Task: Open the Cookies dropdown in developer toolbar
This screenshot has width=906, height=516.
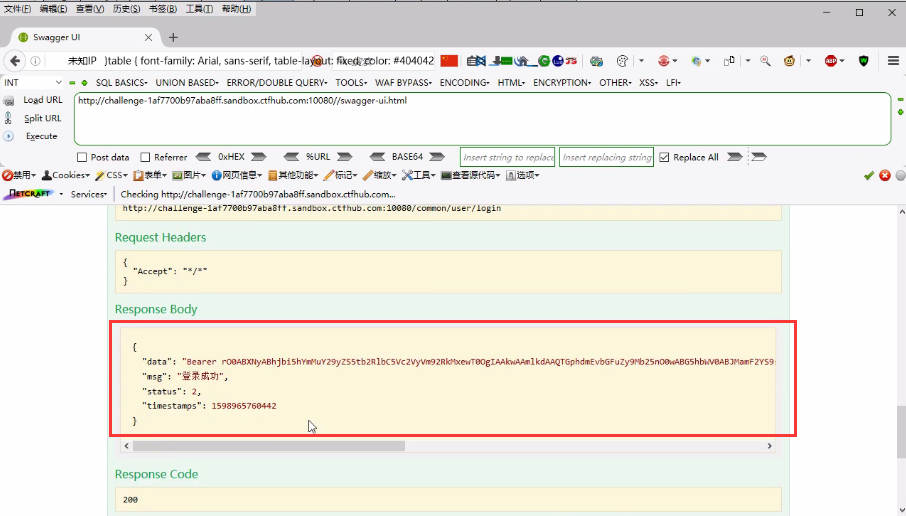Action: pyautogui.click(x=70, y=175)
